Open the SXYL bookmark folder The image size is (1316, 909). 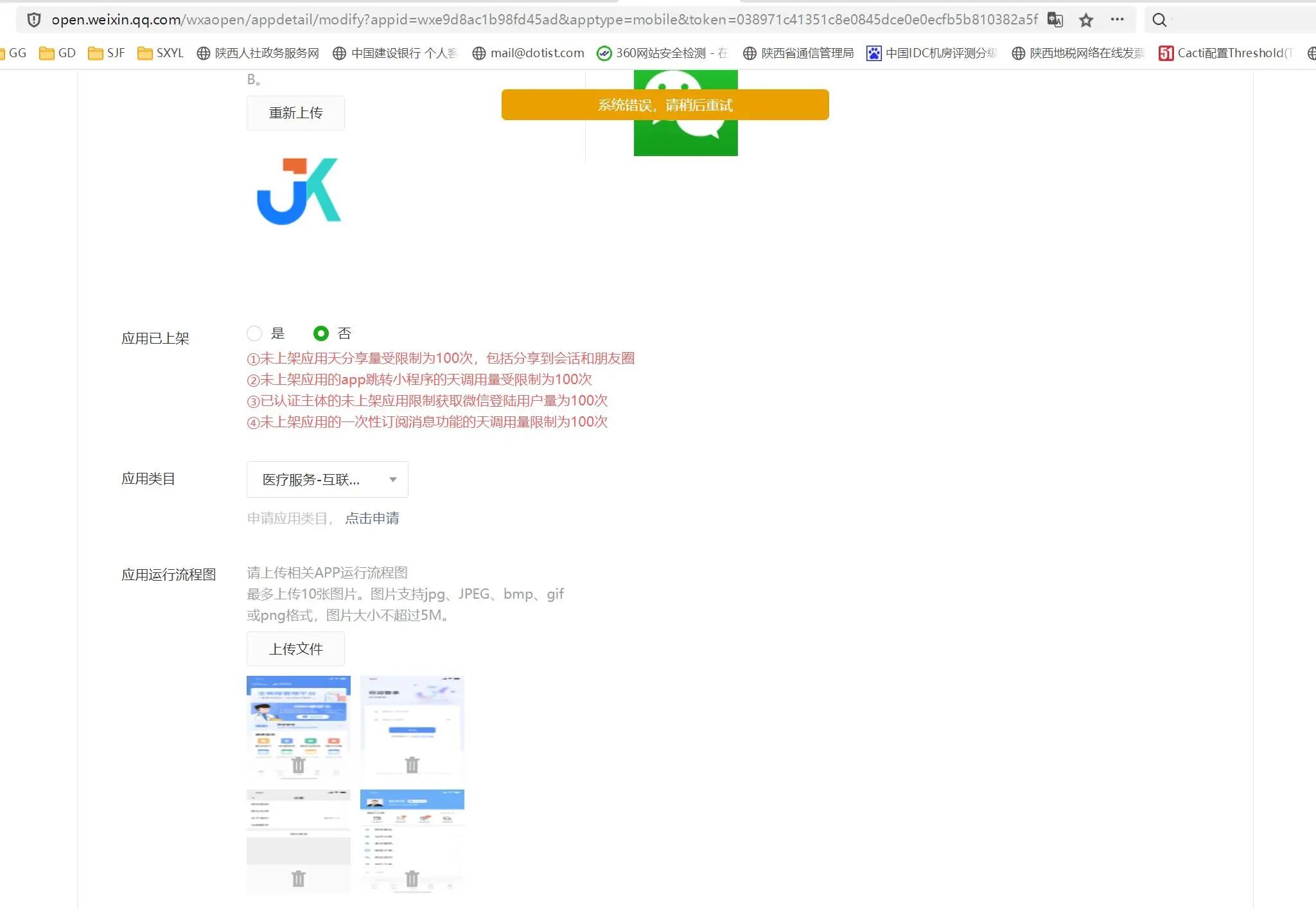coord(161,53)
